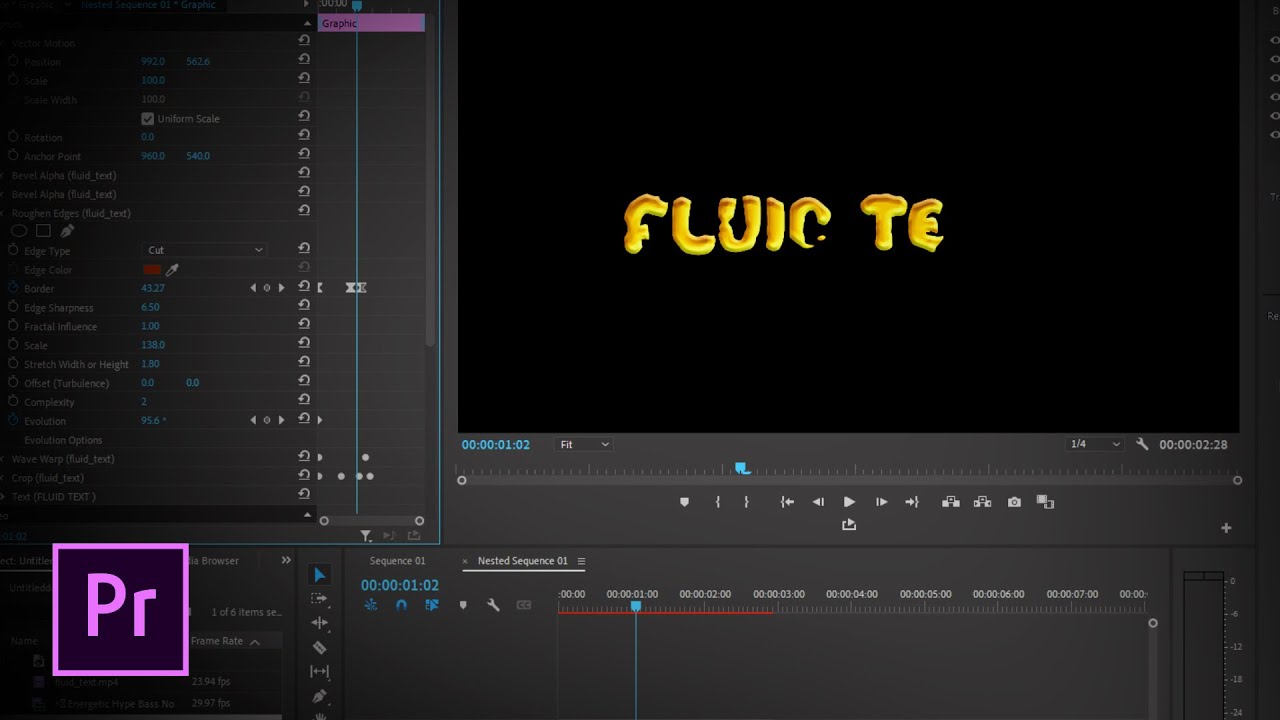The width and height of the screenshot is (1280, 720).
Task: Toggle stopwatch for Rotation
Action: 14,137
